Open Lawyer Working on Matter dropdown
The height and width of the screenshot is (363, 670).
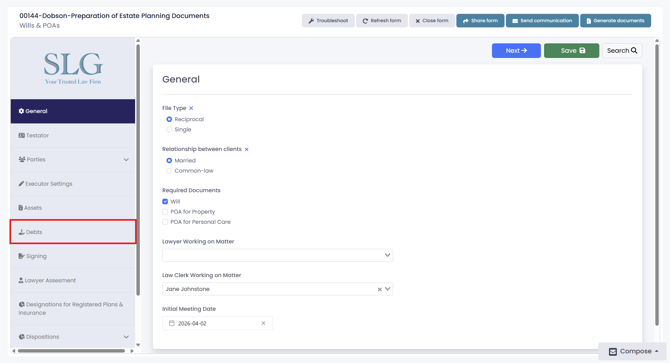pyautogui.click(x=277, y=255)
